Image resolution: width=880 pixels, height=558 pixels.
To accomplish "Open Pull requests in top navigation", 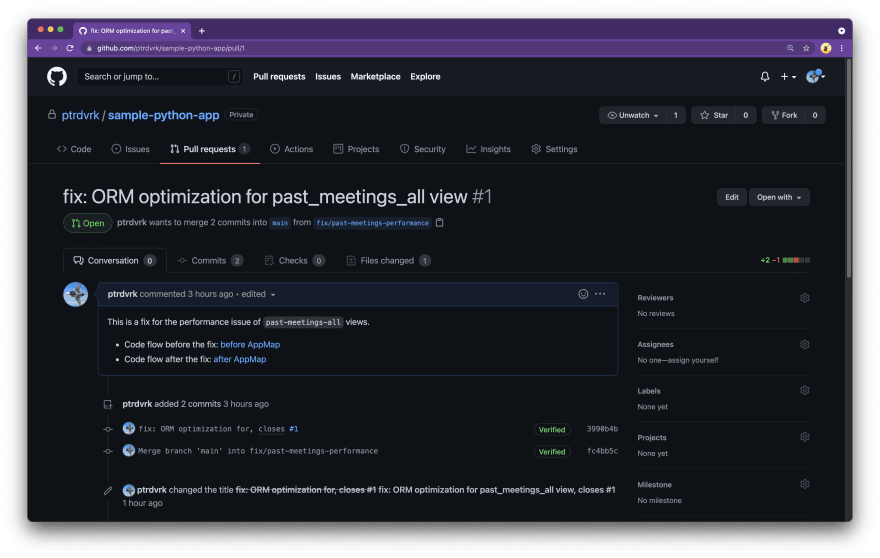I will point(279,77).
